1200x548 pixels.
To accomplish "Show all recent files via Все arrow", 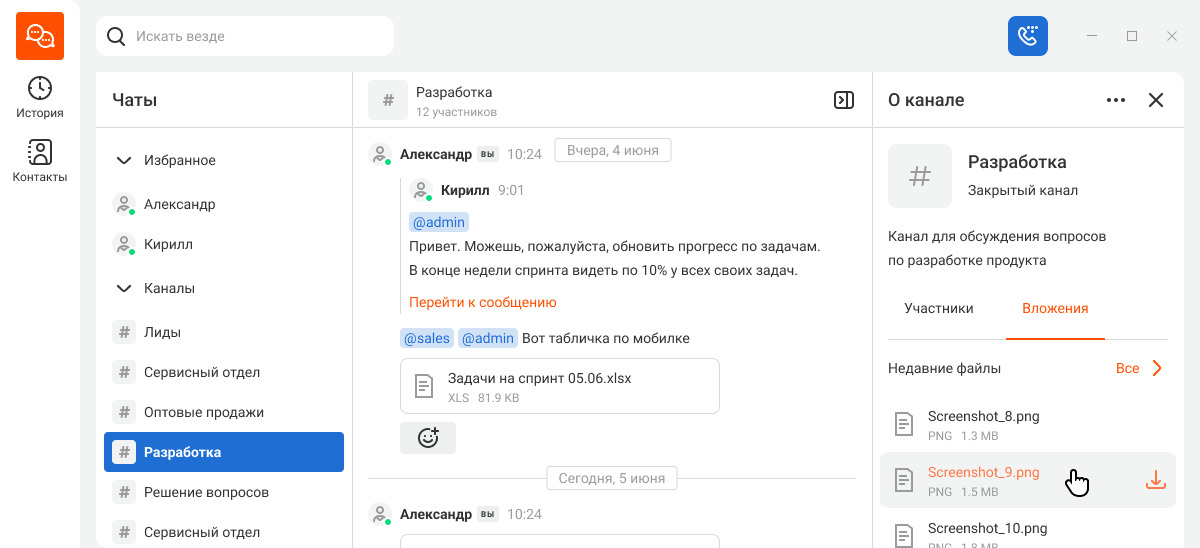I will click(x=1140, y=368).
